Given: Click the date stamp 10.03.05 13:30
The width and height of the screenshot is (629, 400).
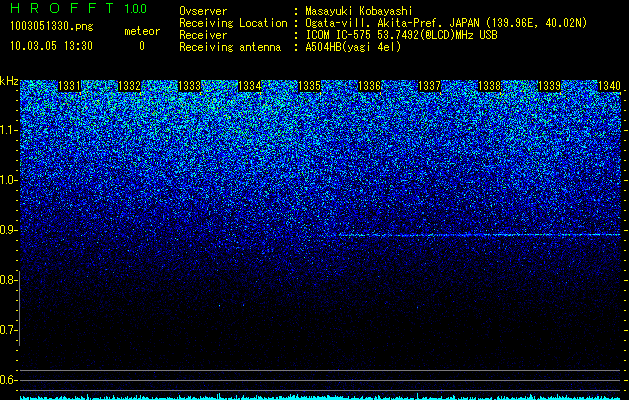Looking at the screenshot, I should click(51, 46).
